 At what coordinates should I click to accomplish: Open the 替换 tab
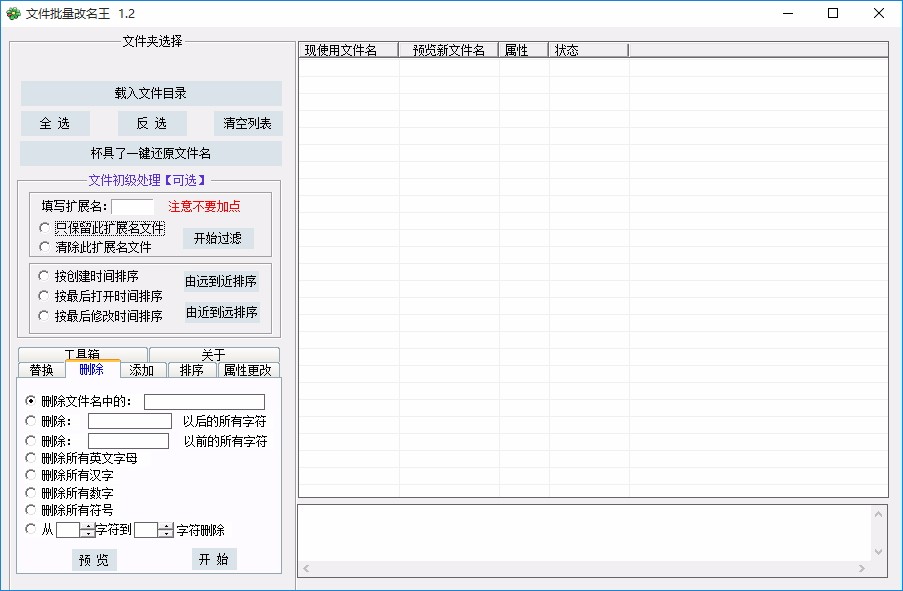pos(41,370)
